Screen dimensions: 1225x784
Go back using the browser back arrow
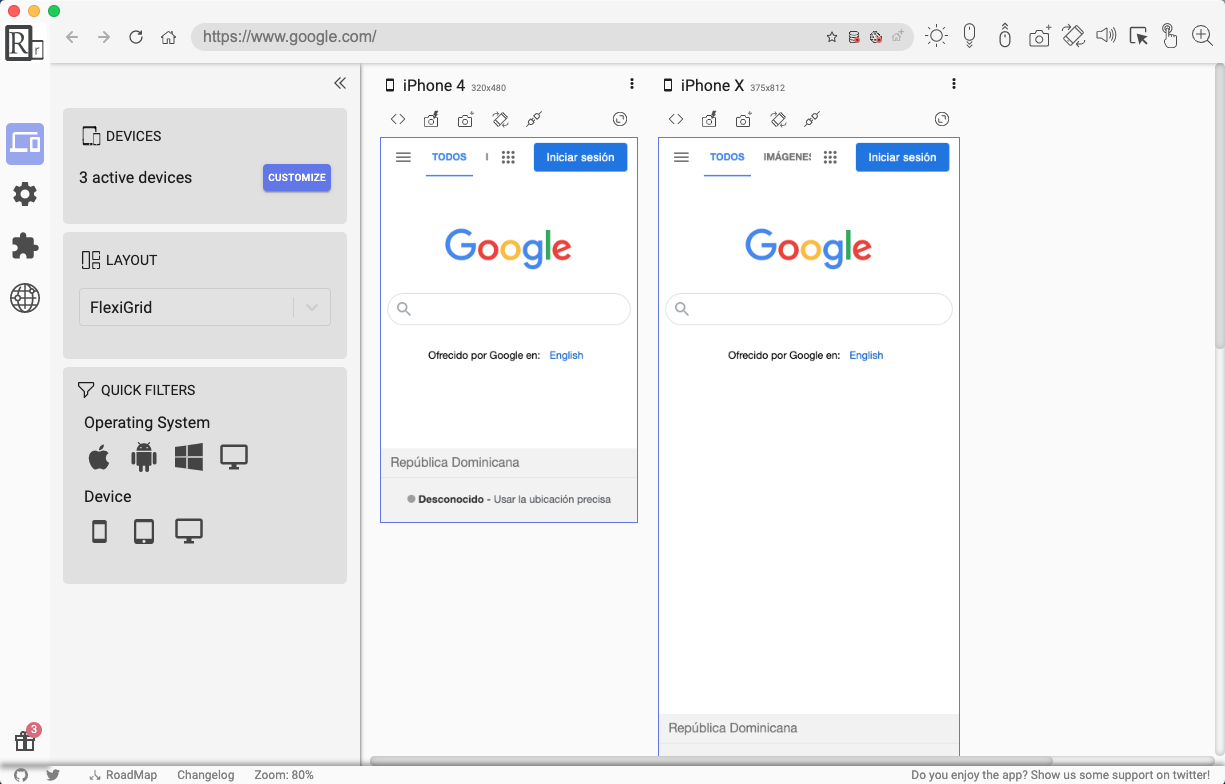(x=71, y=37)
